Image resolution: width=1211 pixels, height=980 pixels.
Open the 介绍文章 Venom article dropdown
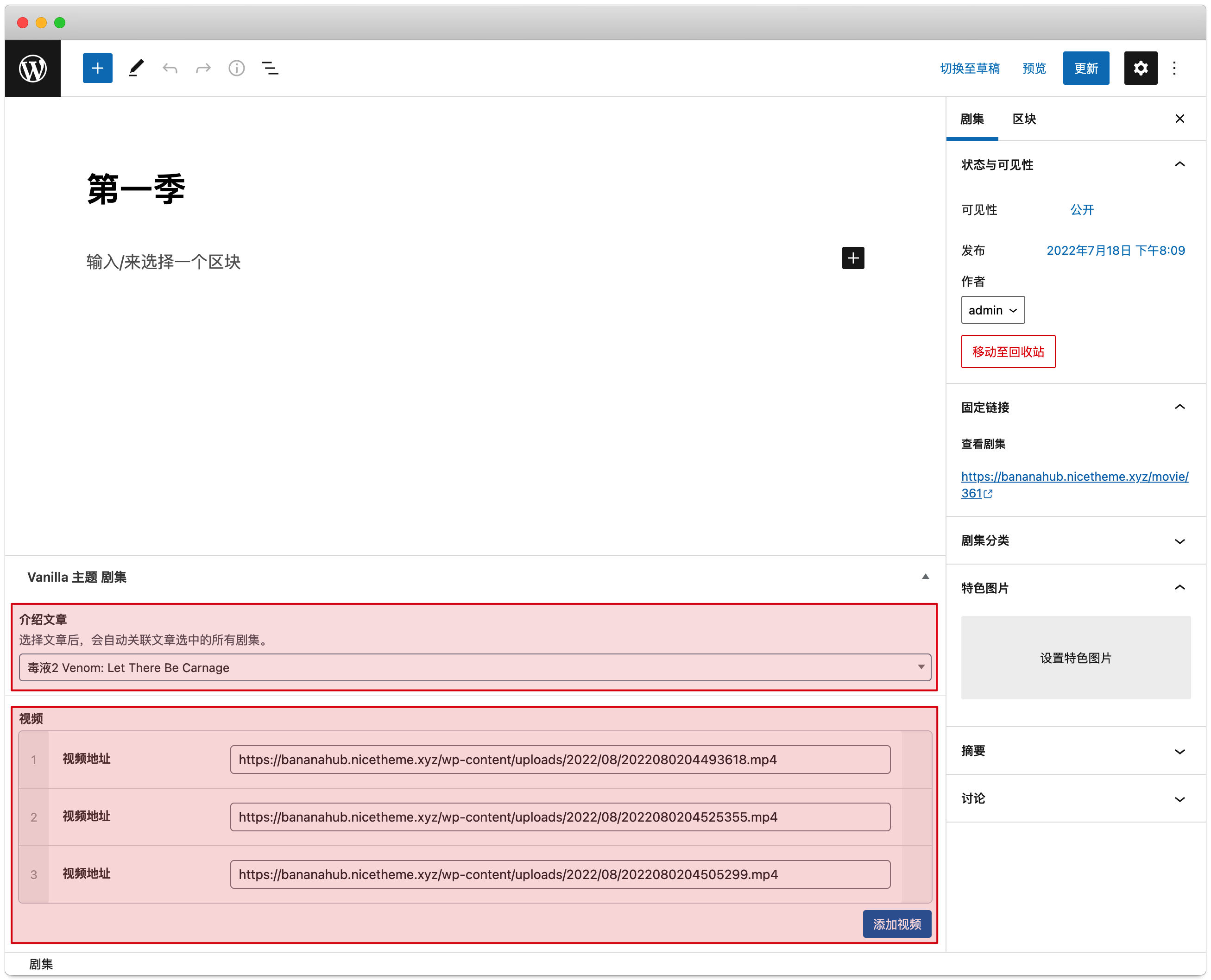tap(475, 668)
